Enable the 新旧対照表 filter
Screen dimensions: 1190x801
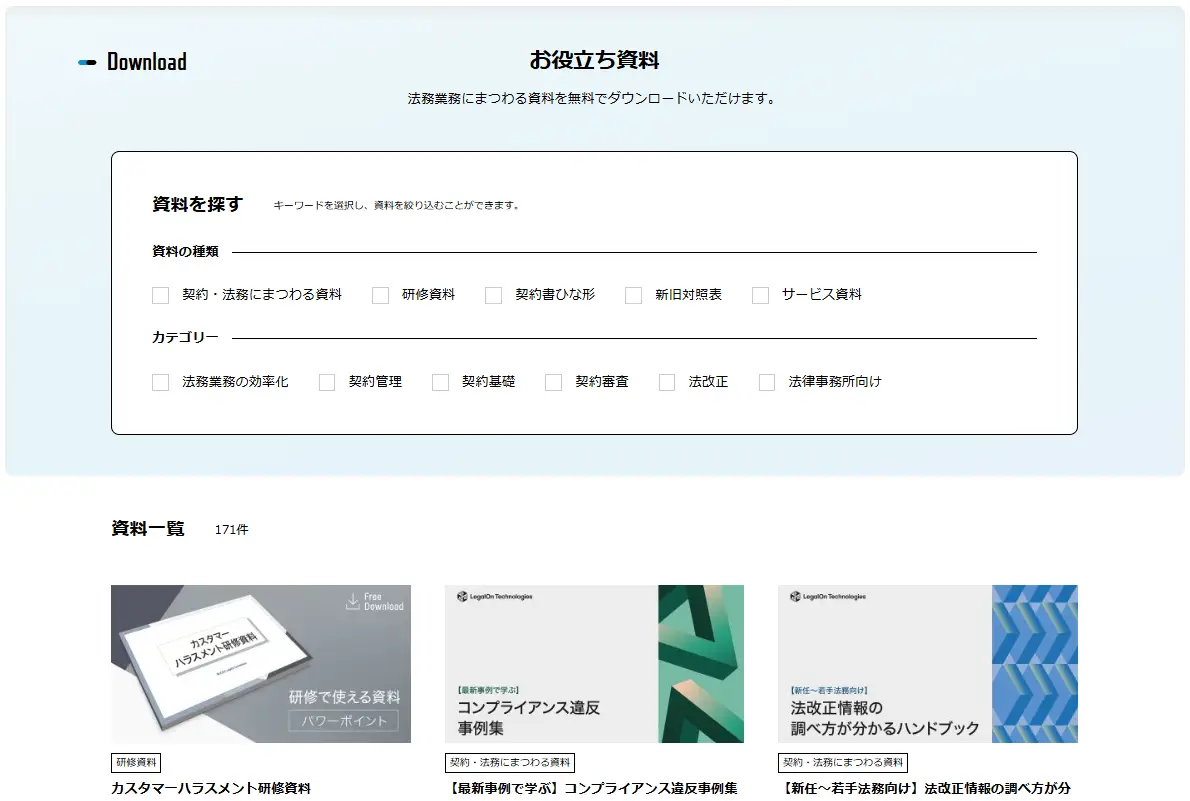pyautogui.click(x=633, y=294)
